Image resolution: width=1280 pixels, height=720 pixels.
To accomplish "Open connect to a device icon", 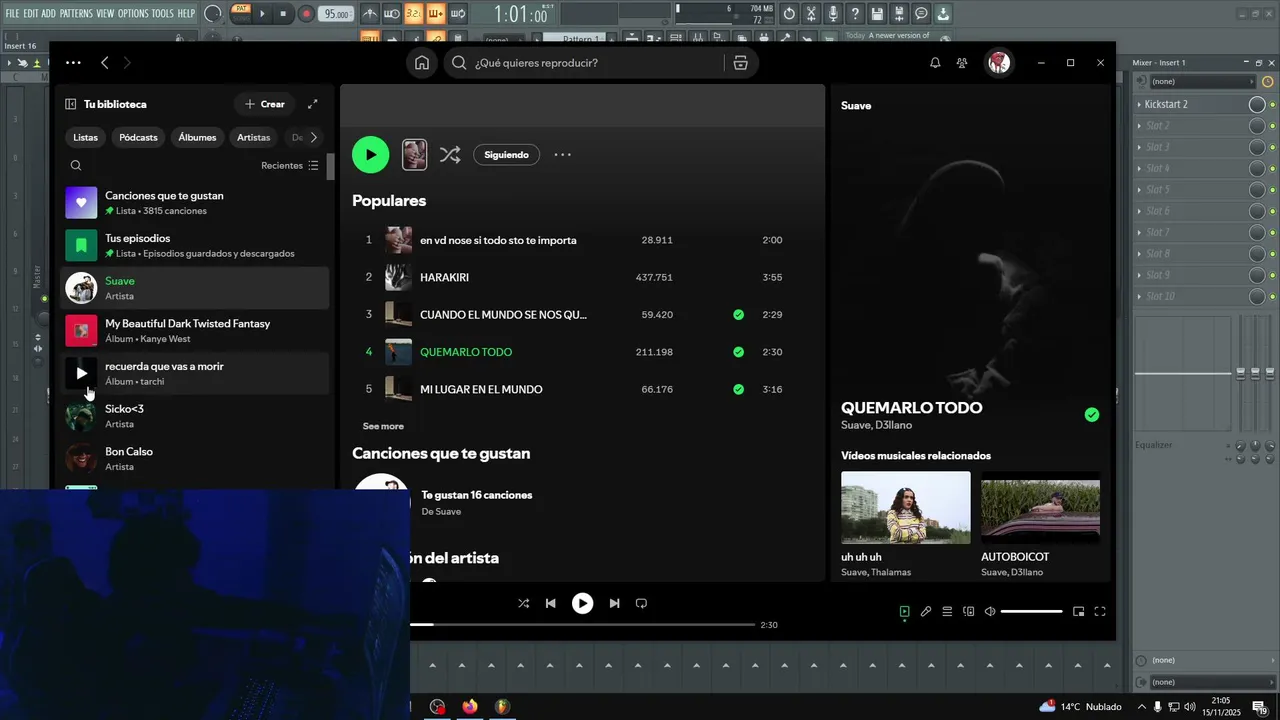I will click(968, 612).
